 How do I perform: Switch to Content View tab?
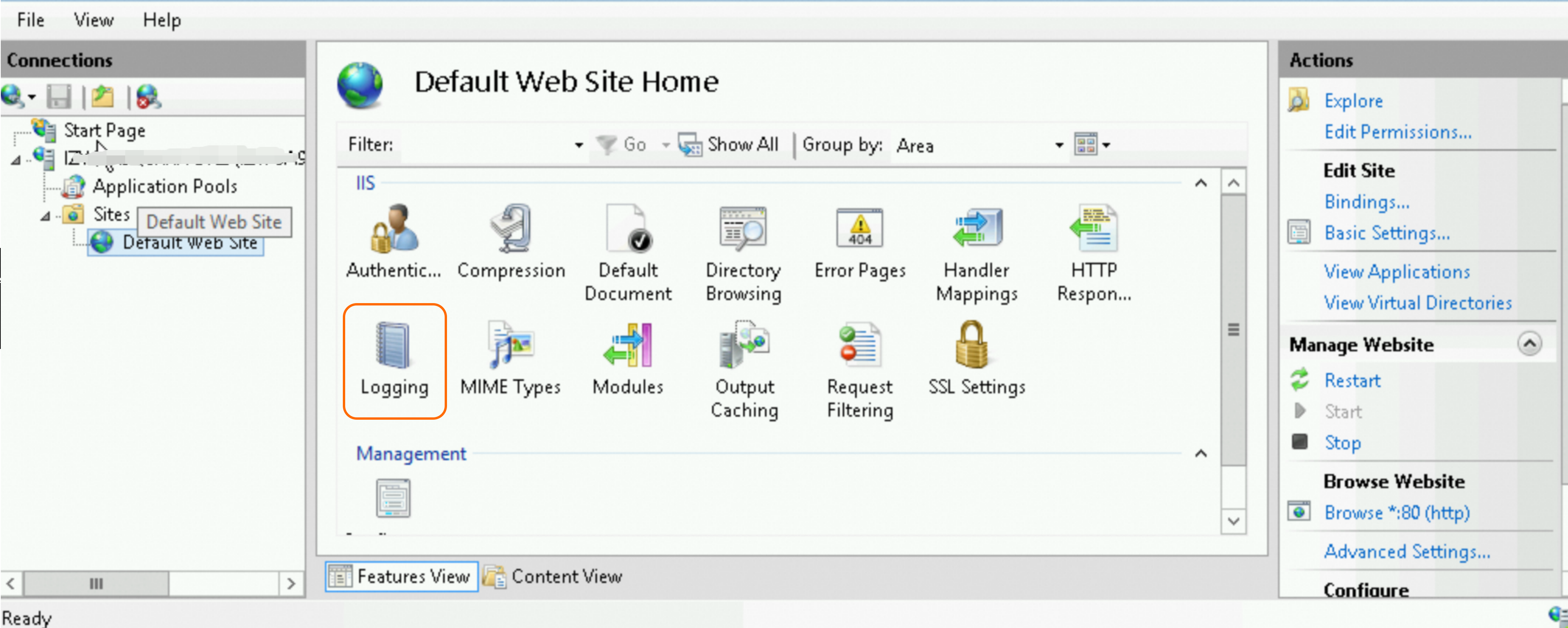(553, 576)
